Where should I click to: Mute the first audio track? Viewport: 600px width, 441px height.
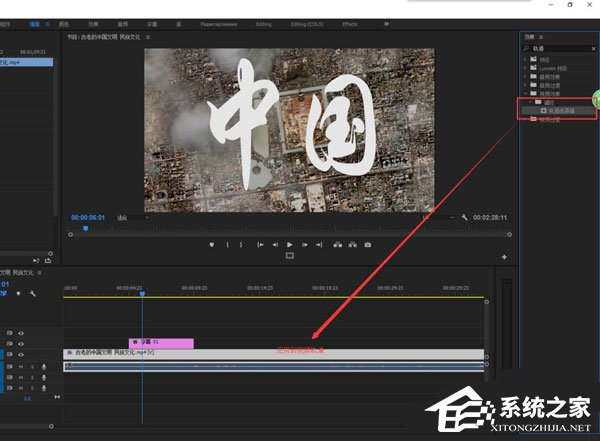[21, 367]
